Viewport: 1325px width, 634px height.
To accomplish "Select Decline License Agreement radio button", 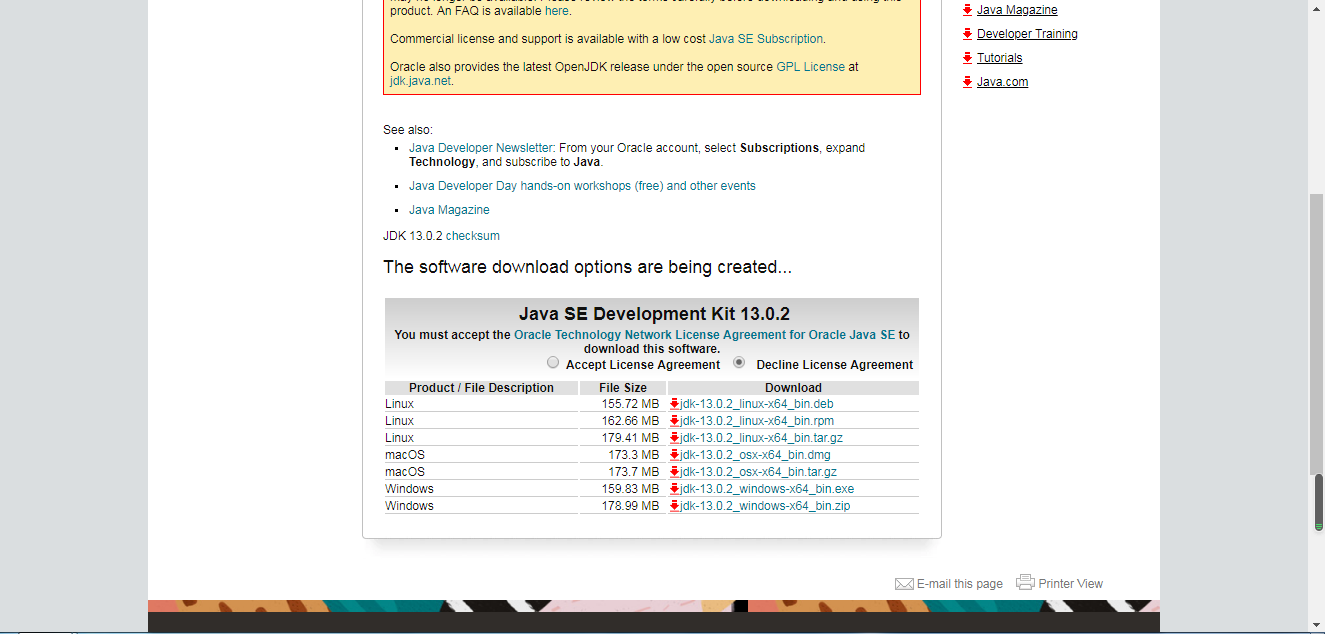I will pyautogui.click(x=739, y=363).
